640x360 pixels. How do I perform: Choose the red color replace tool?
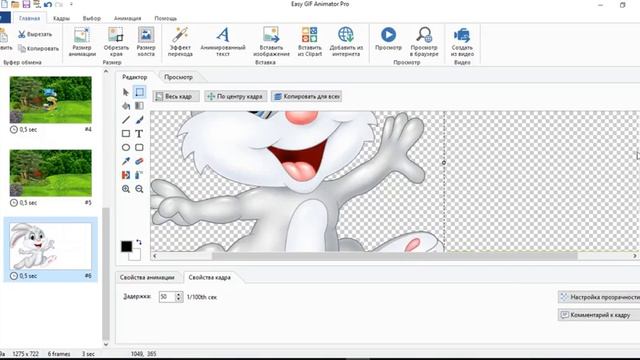pos(126,175)
